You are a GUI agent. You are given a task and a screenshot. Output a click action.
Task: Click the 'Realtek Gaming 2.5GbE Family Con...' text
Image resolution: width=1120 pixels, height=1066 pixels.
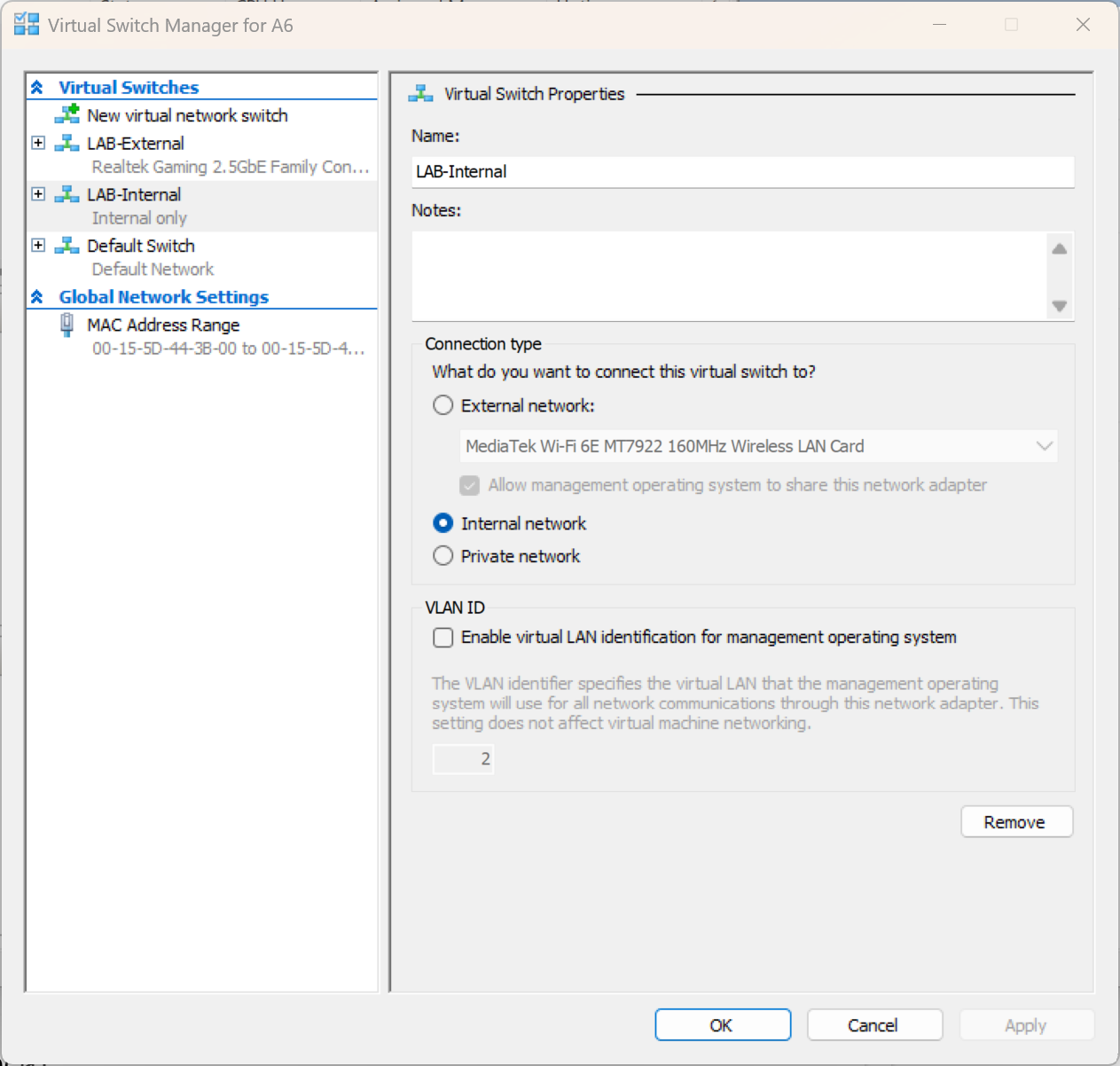[231, 167]
